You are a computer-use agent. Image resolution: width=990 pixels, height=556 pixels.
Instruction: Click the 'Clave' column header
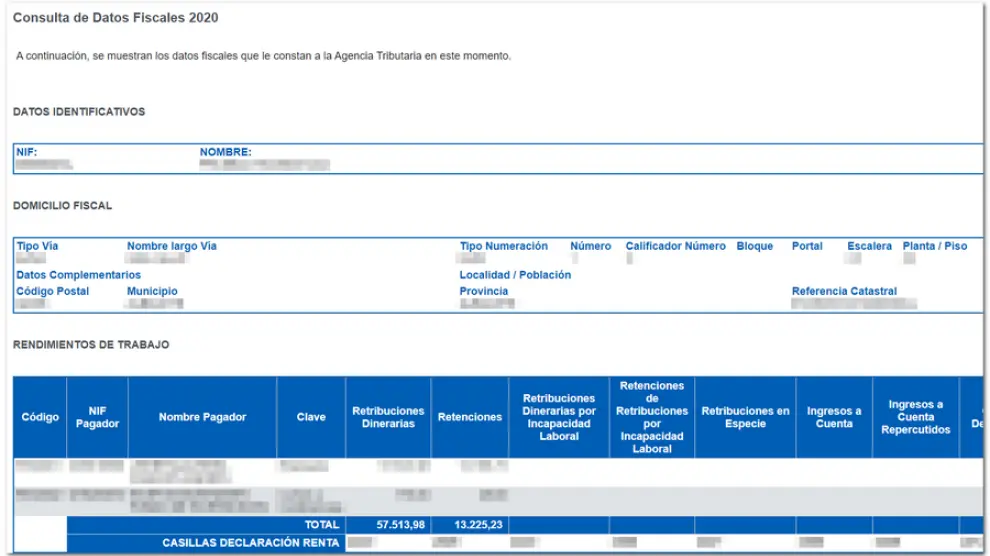point(311,417)
